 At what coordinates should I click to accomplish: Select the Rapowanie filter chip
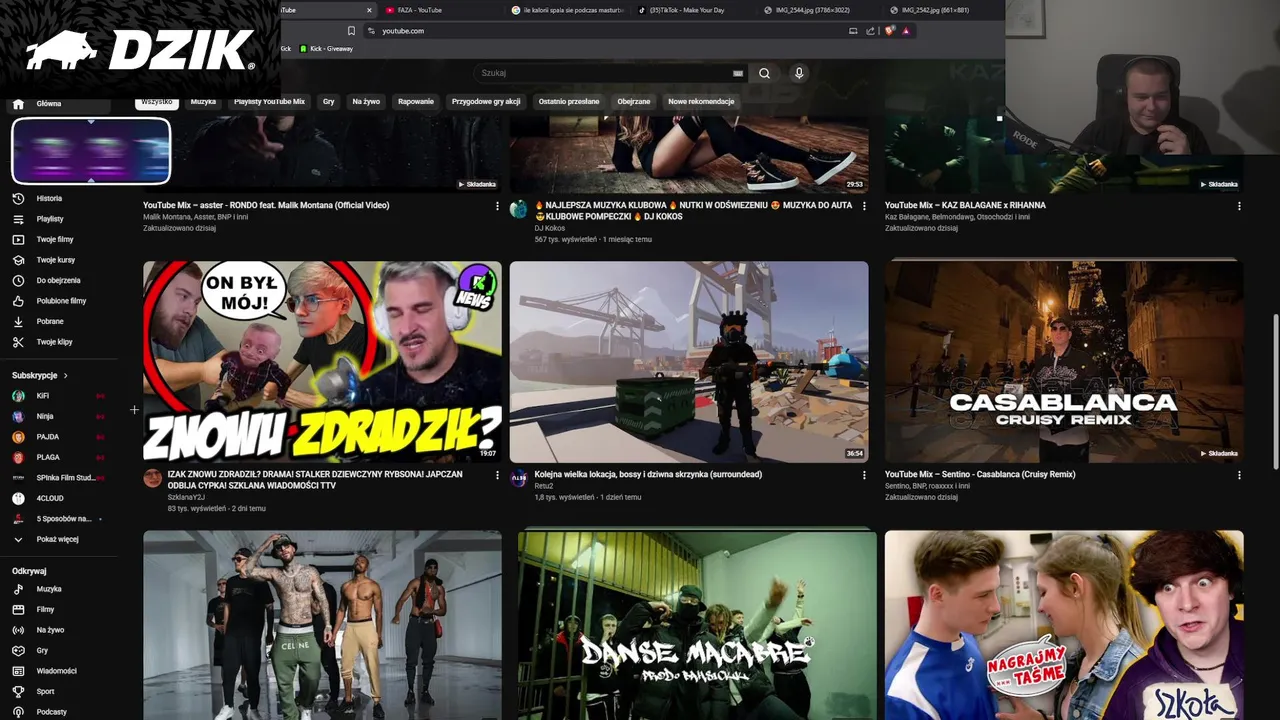(x=416, y=102)
